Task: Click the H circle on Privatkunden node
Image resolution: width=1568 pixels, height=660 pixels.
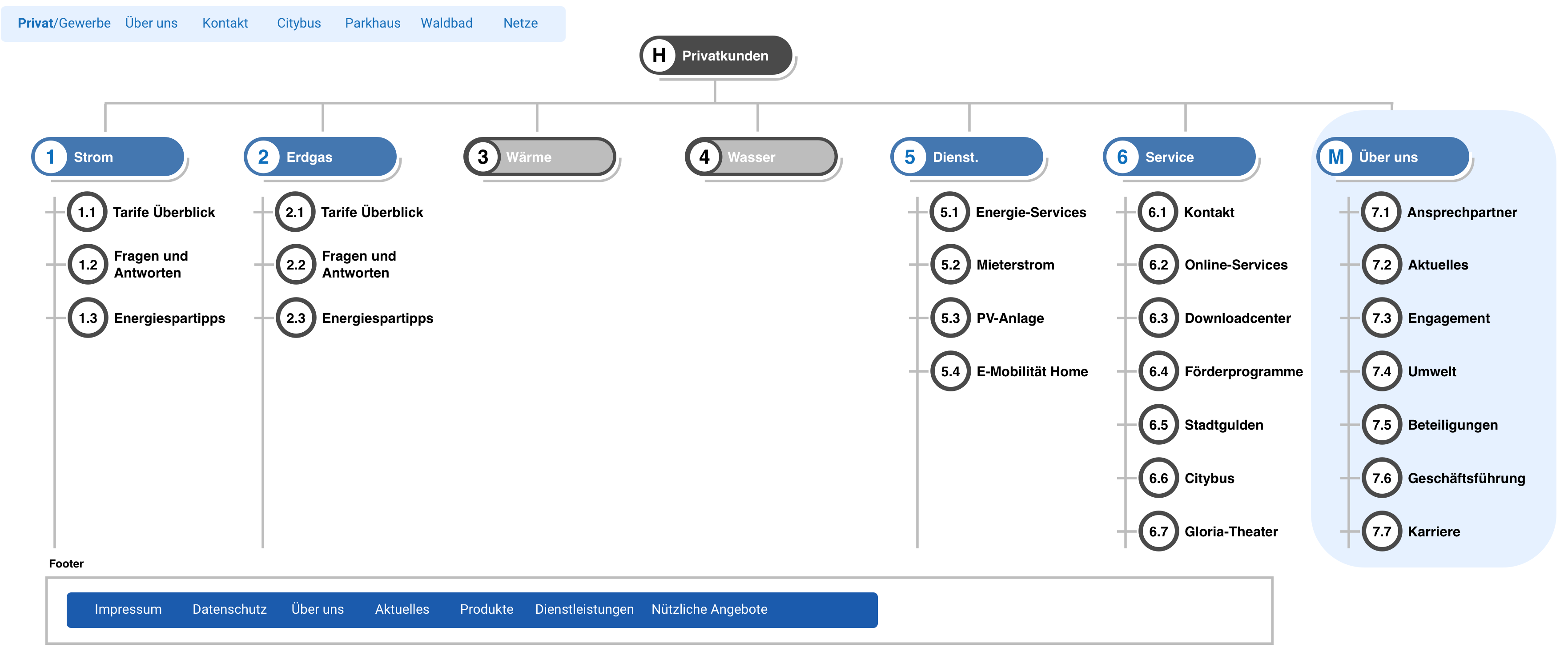Action: coord(659,56)
